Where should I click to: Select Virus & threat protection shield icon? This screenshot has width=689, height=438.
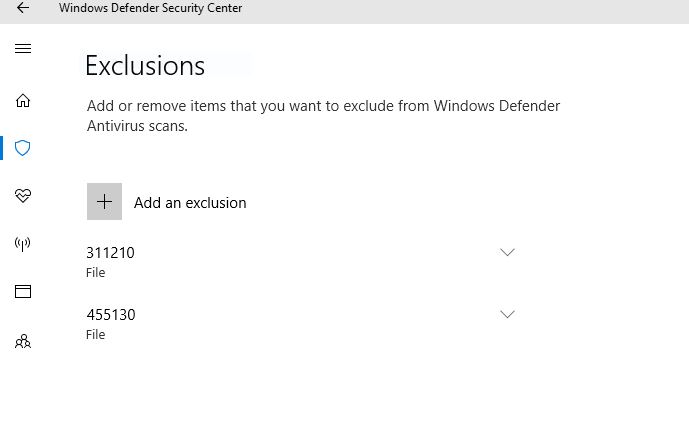(22, 148)
